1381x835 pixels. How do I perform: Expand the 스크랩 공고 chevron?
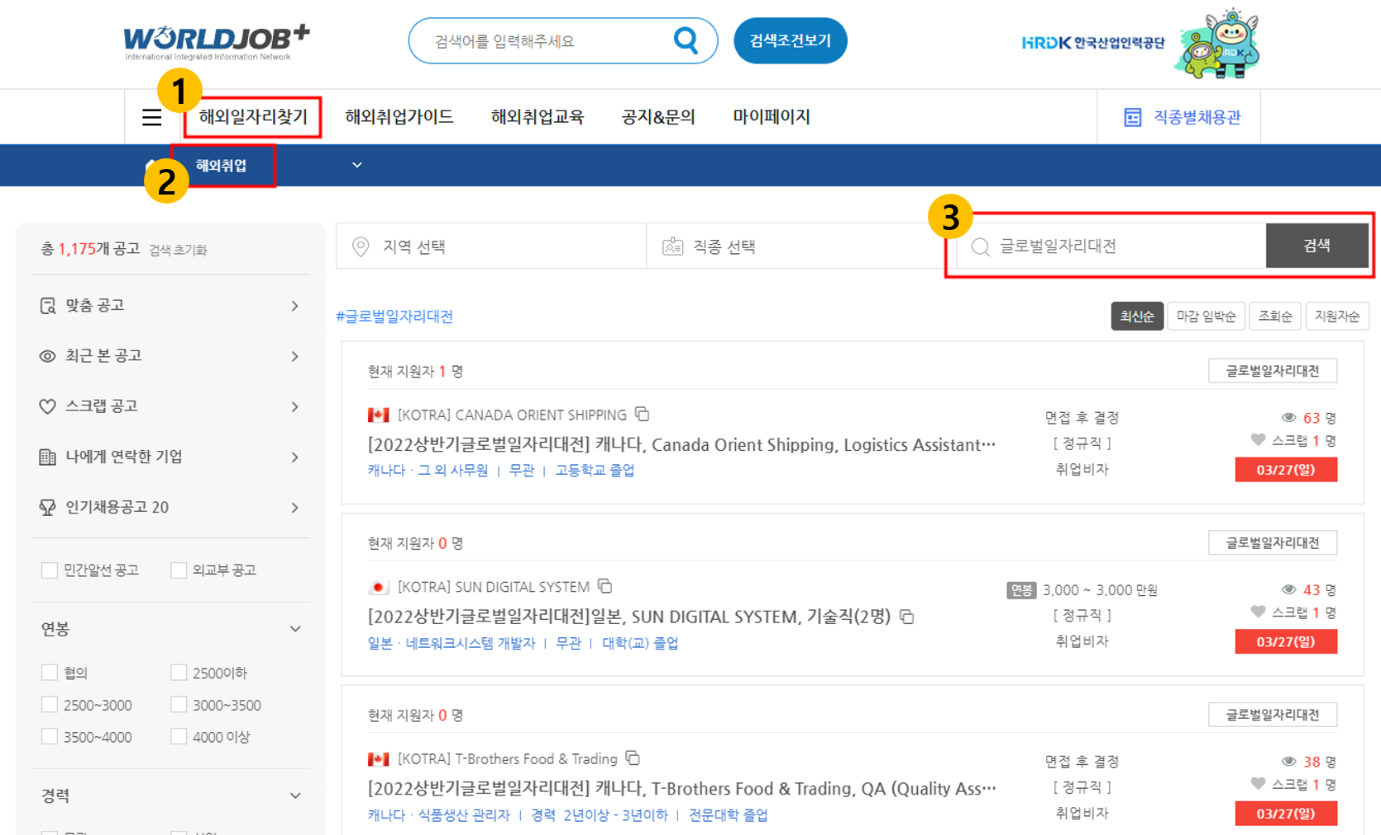[x=295, y=407]
